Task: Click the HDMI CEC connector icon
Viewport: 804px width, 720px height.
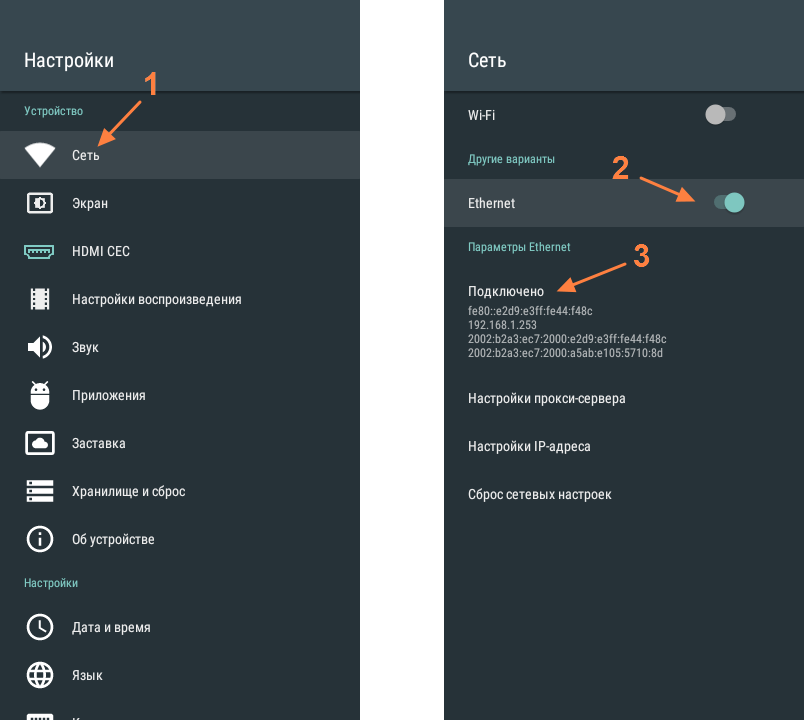Action: [x=39, y=251]
